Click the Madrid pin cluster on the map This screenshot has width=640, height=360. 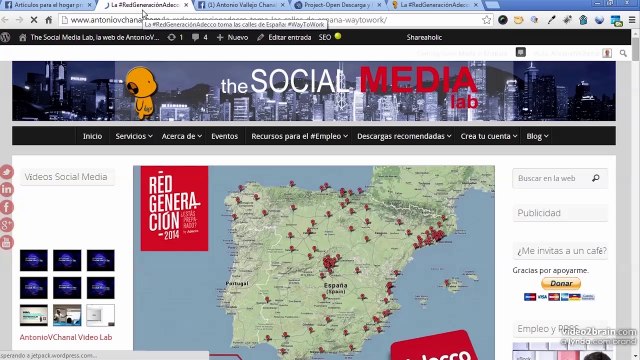[330, 262]
